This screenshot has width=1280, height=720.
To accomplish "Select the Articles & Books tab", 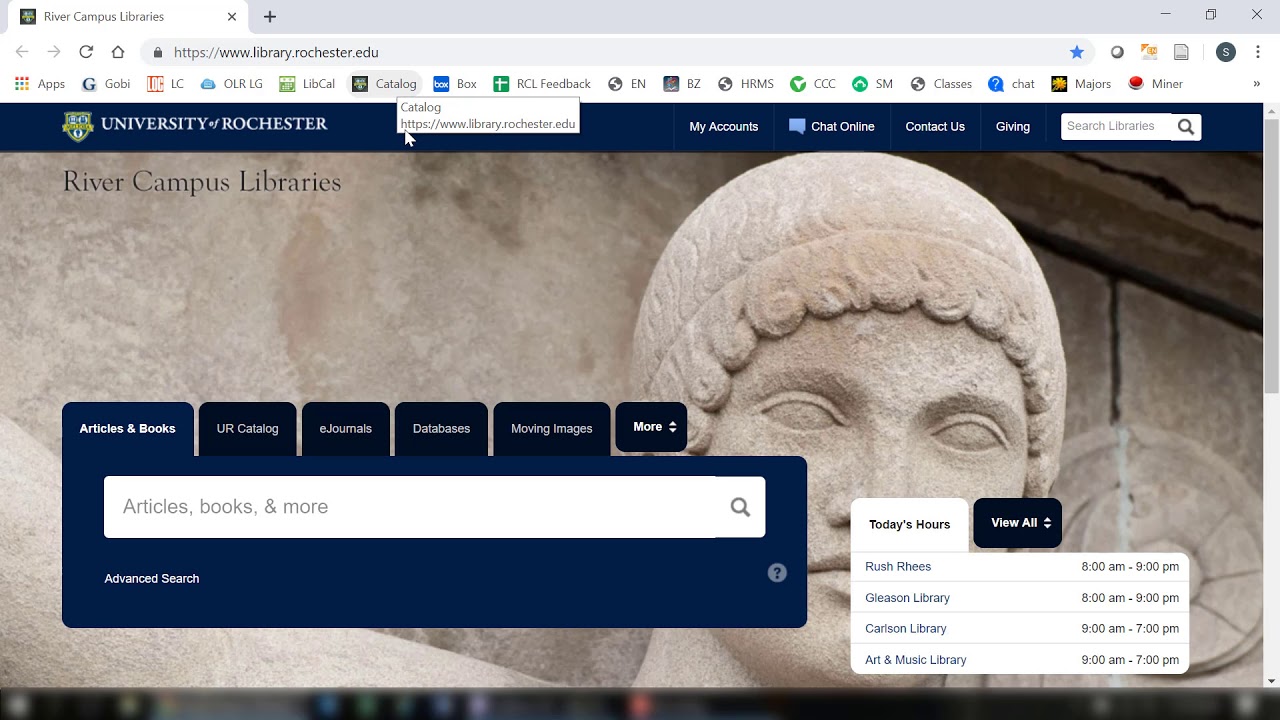I will (x=128, y=428).
